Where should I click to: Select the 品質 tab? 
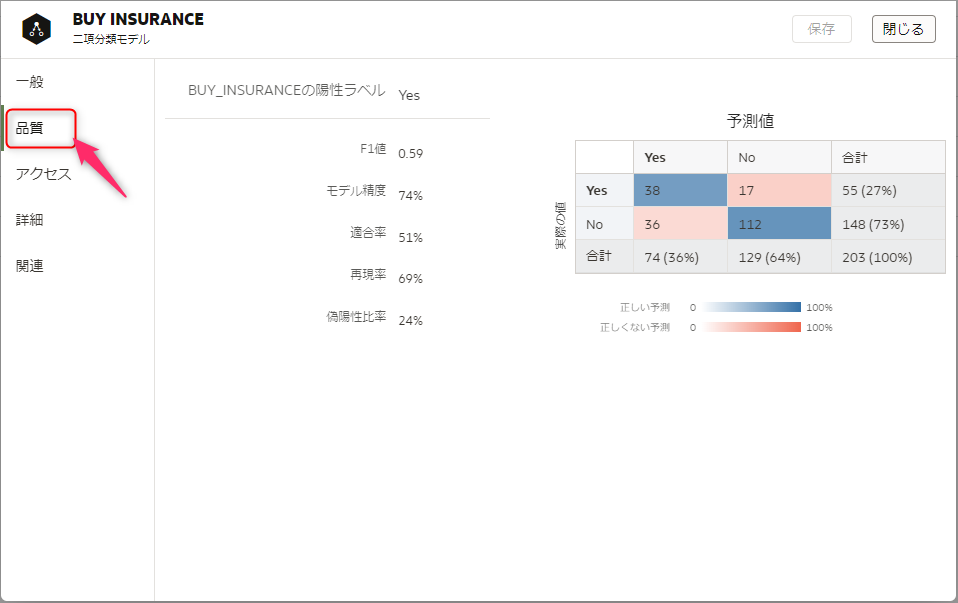click(x=29, y=128)
